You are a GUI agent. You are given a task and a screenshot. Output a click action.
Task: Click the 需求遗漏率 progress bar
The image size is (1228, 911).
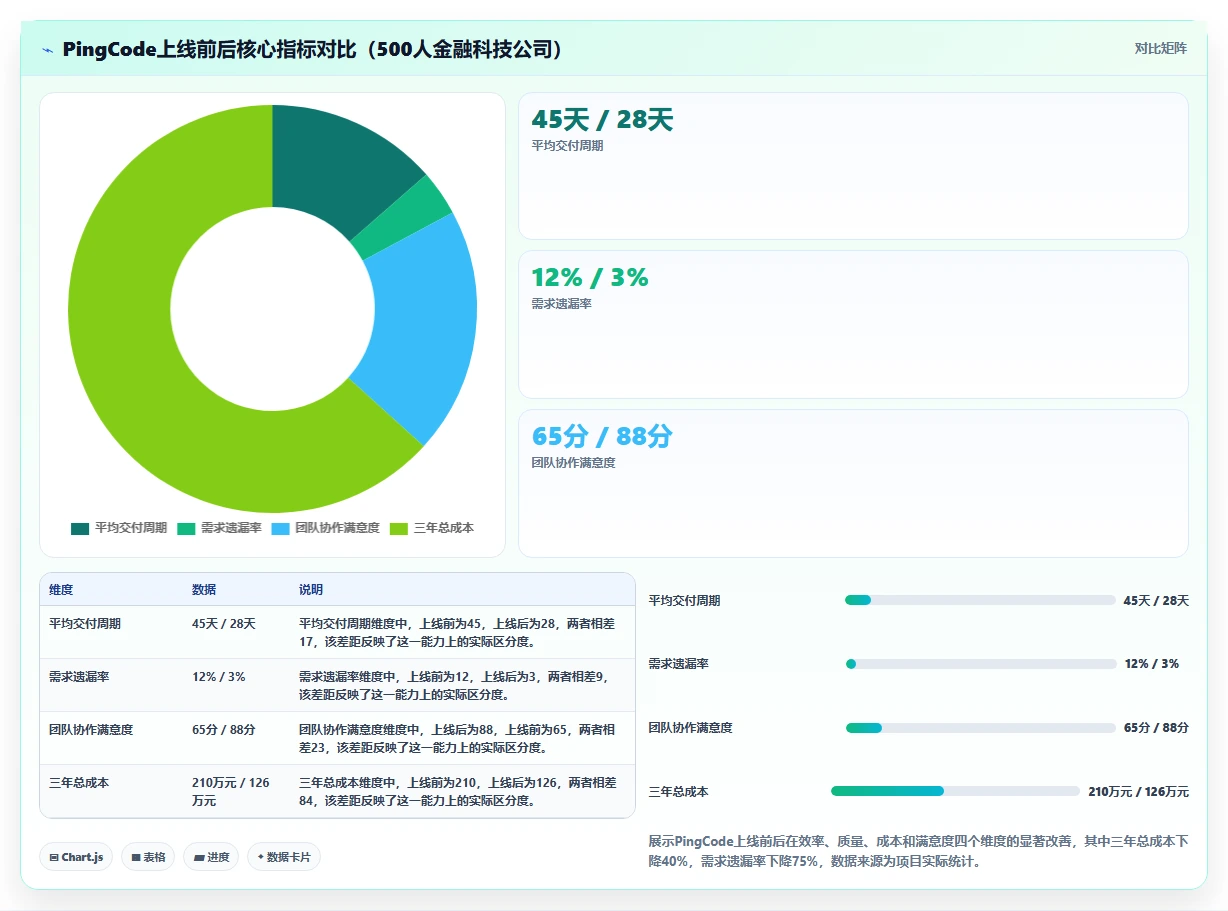pos(981,664)
